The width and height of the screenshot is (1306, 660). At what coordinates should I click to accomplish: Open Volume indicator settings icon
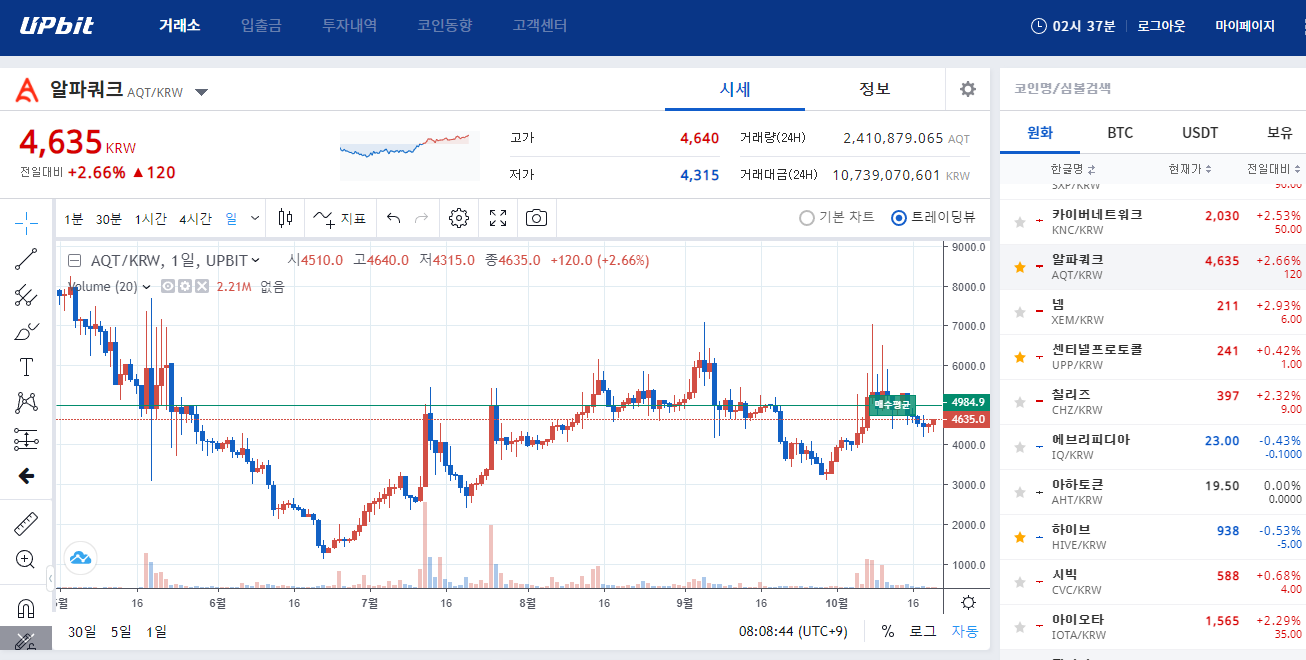[x=185, y=286]
